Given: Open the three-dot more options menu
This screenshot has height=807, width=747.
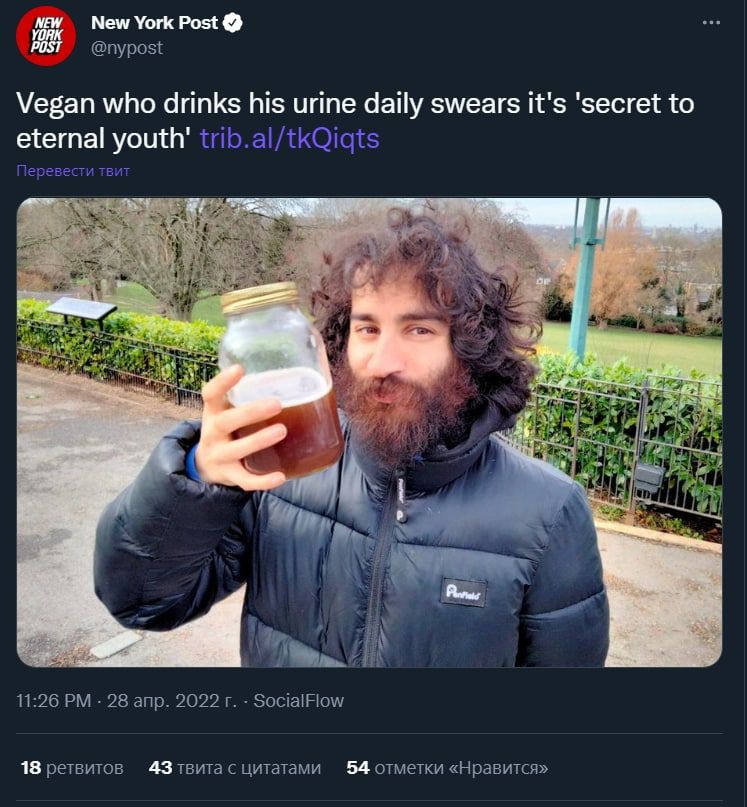Looking at the screenshot, I should pos(711,23).
